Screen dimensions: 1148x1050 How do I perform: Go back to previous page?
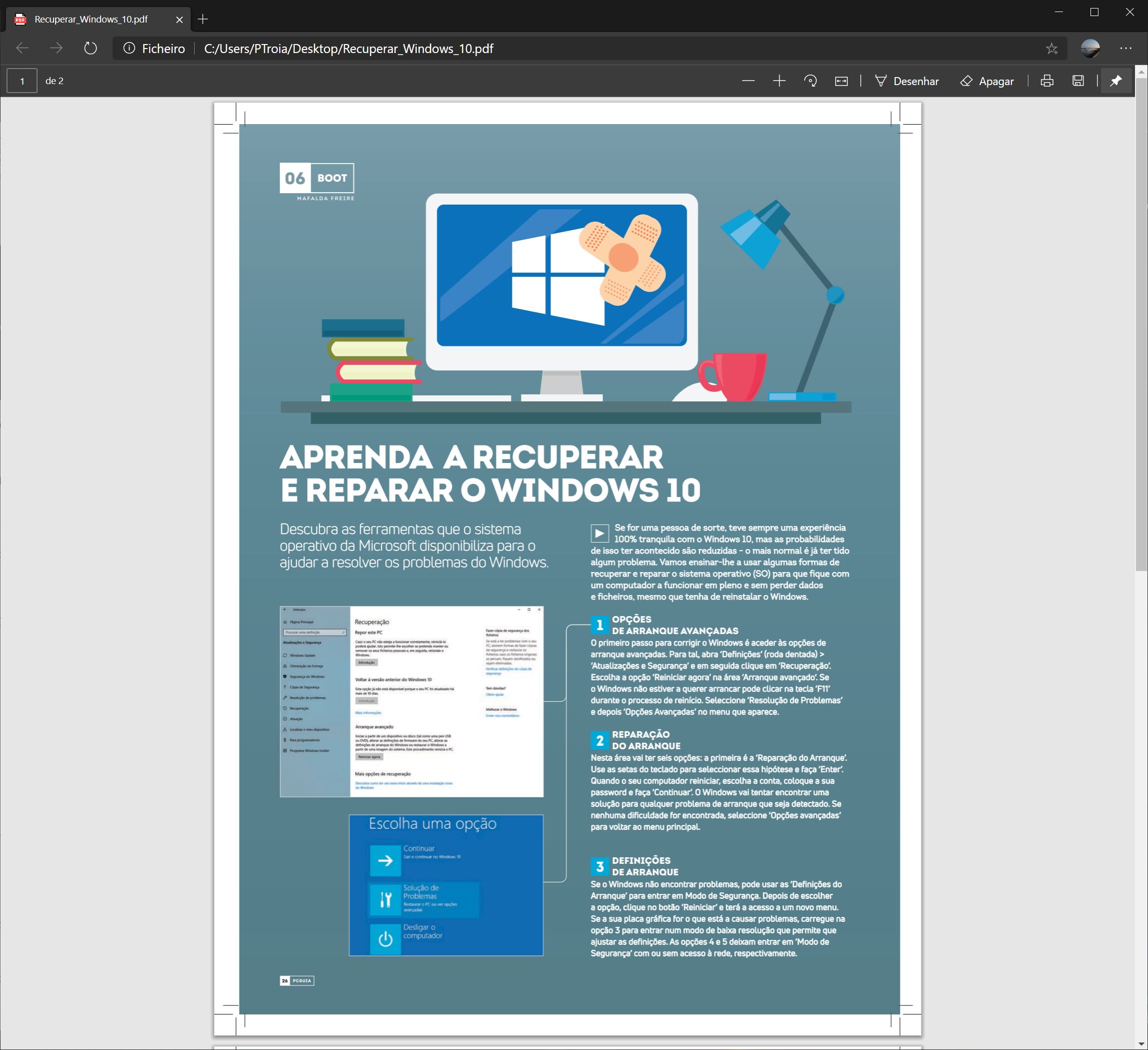coord(23,49)
